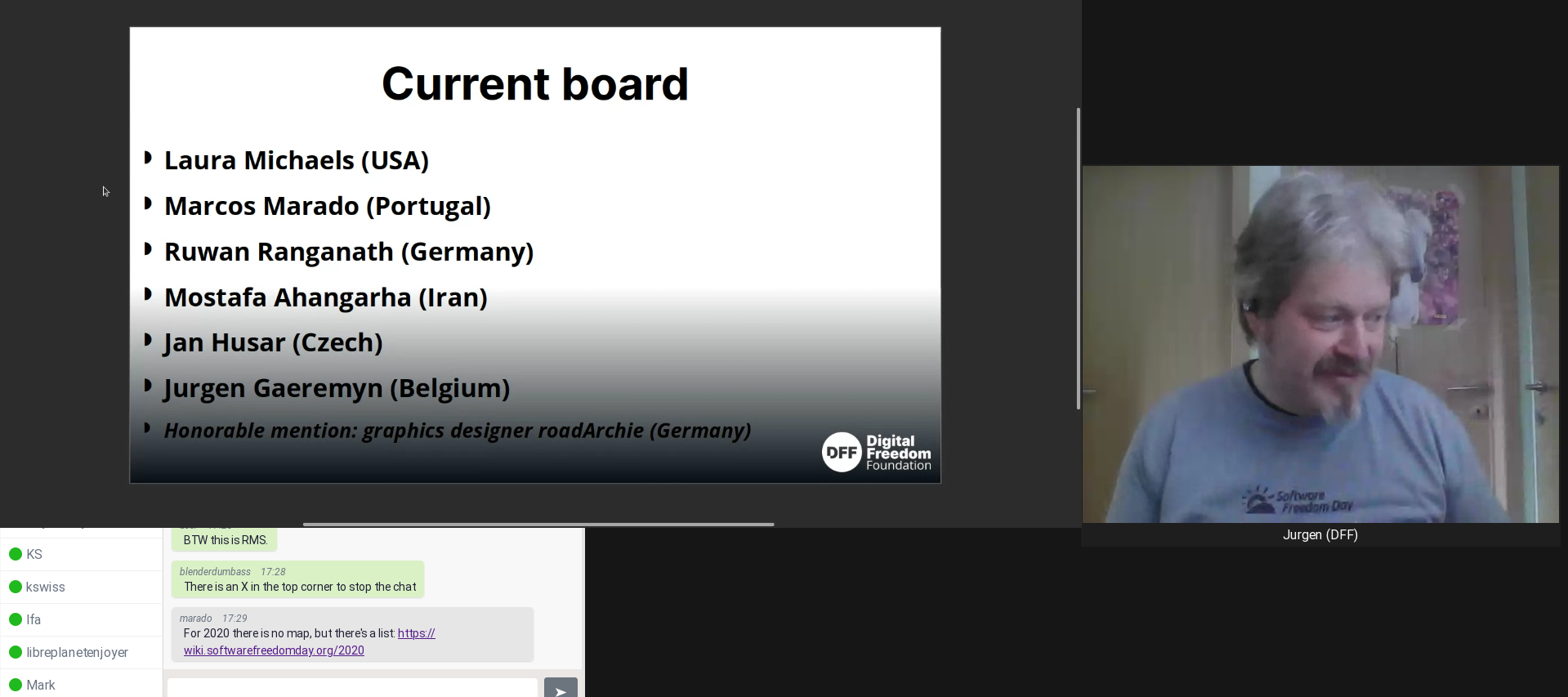
Task: Click inside the chat message input field
Action: [353, 687]
